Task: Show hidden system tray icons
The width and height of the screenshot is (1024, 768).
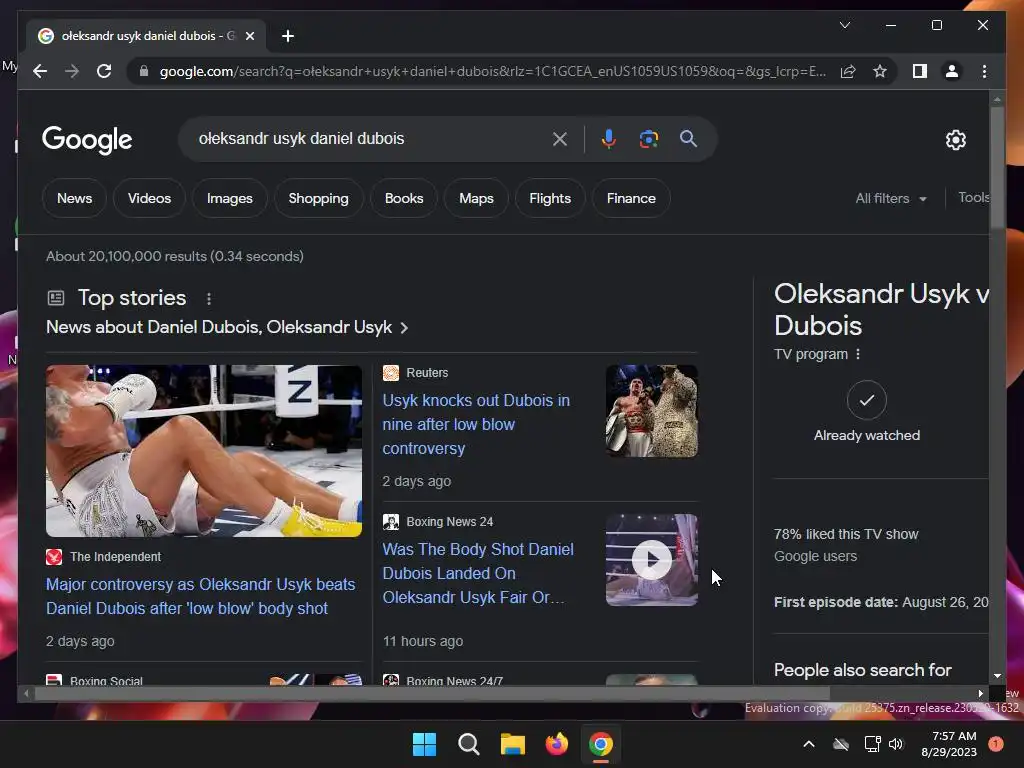Action: (x=808, y=744)
